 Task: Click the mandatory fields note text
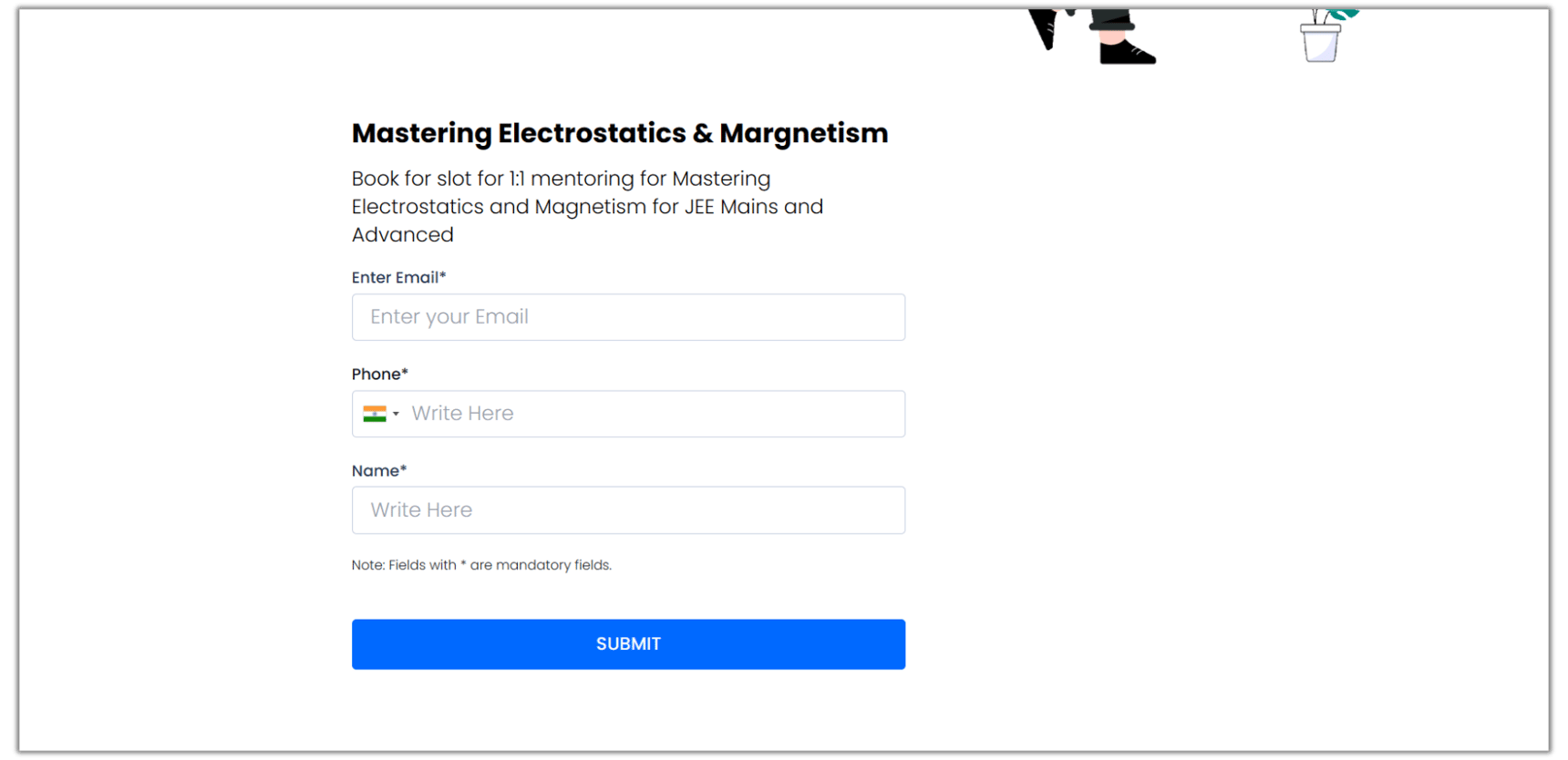pyautogui.click(x=481, y=565)
